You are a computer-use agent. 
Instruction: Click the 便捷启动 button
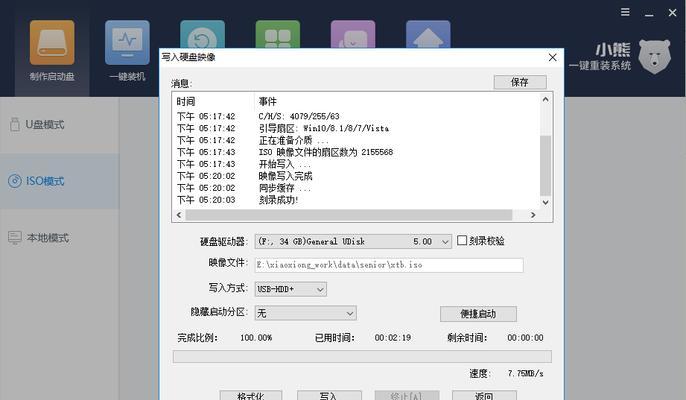(x=478, y=313)
